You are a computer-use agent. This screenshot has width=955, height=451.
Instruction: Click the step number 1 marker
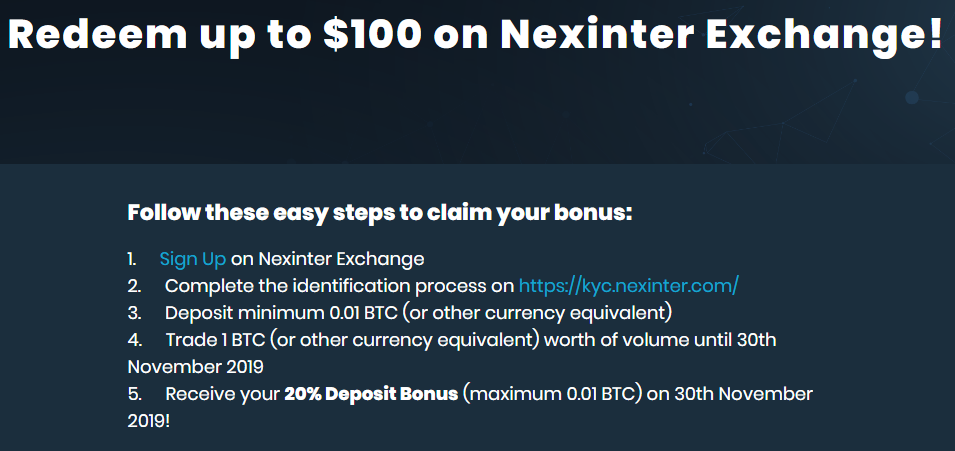click(132, 259)
